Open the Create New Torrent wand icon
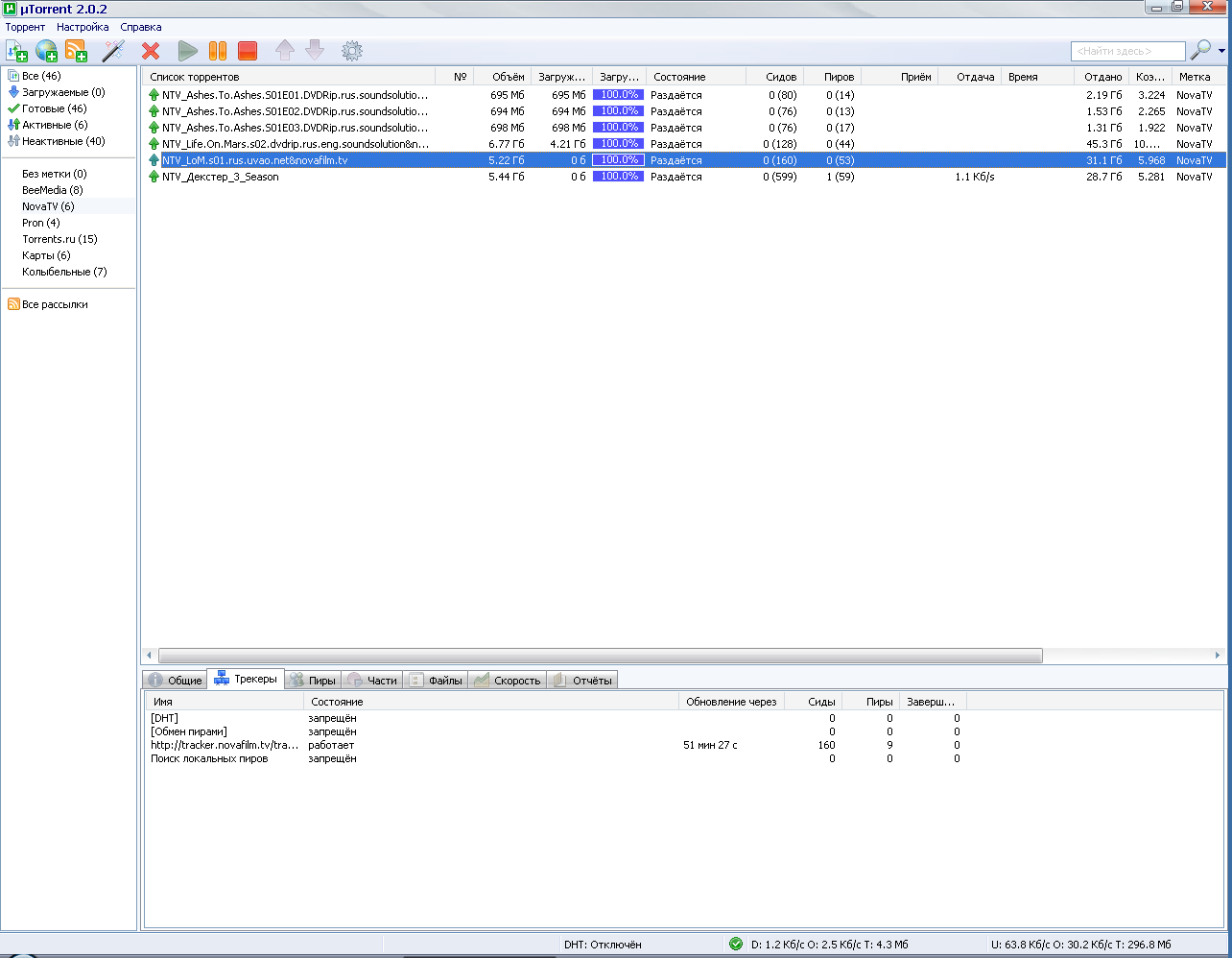 pyautogui.click(x=113, y=51)
